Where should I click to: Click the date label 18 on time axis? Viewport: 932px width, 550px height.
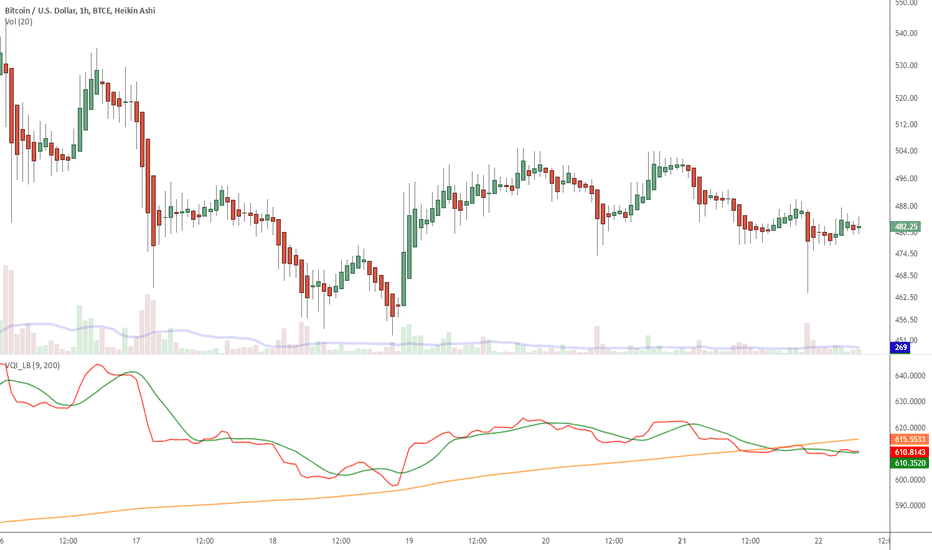273,541
